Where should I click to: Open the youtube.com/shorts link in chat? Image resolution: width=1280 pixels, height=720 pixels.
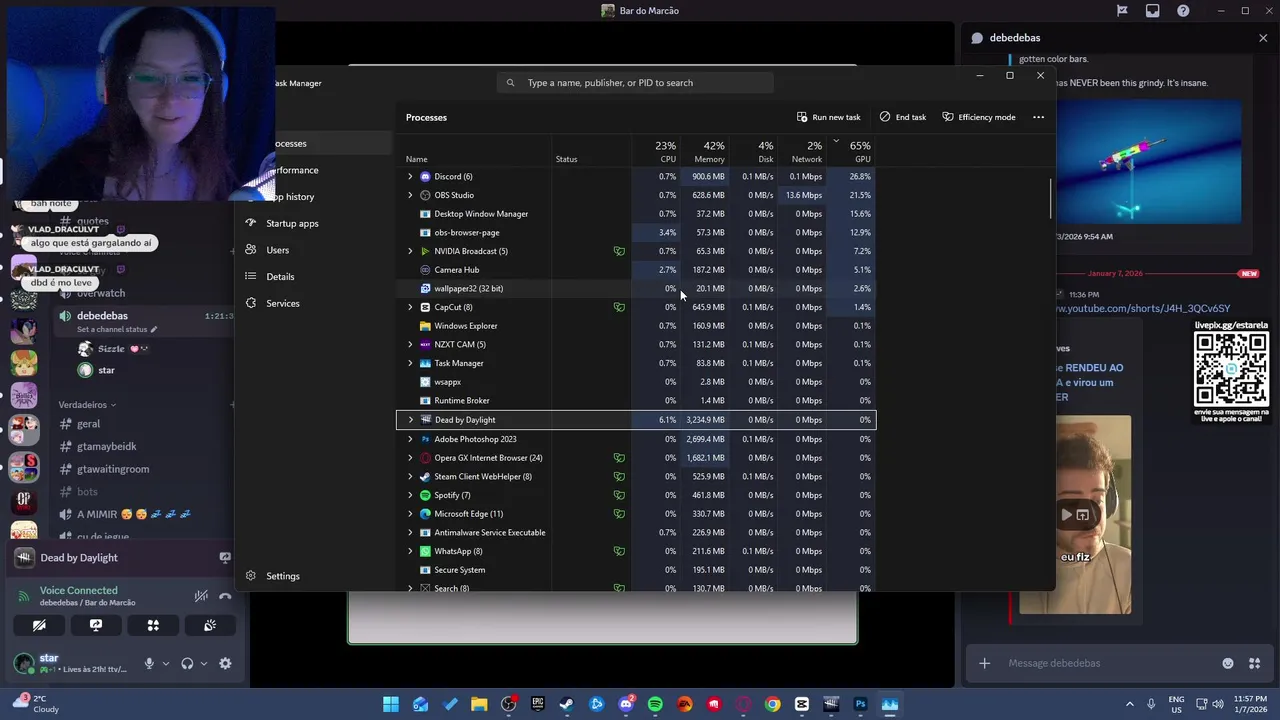click(x=1143, y=308)
